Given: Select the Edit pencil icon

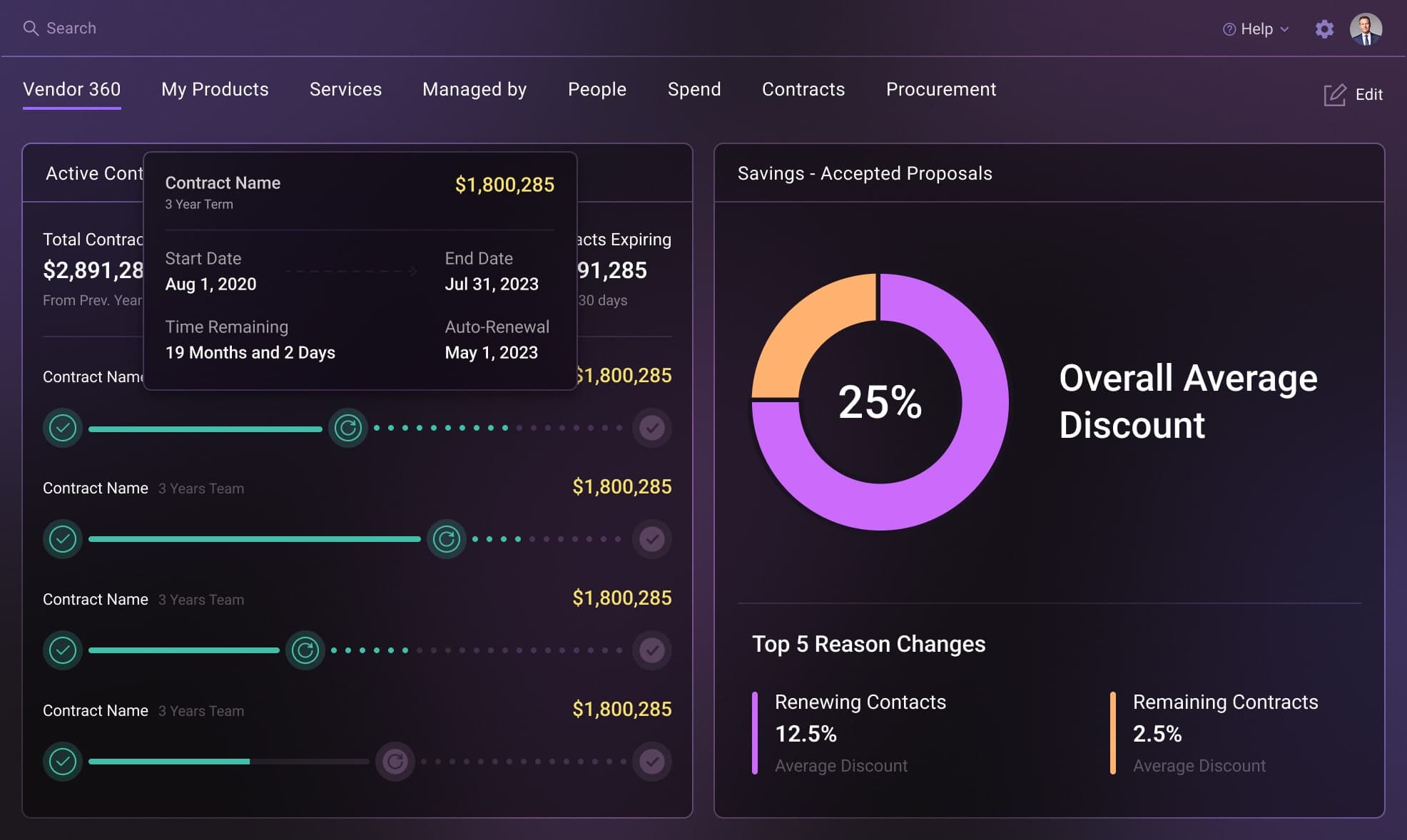Looking at the screenshot, I should 1335,93.
